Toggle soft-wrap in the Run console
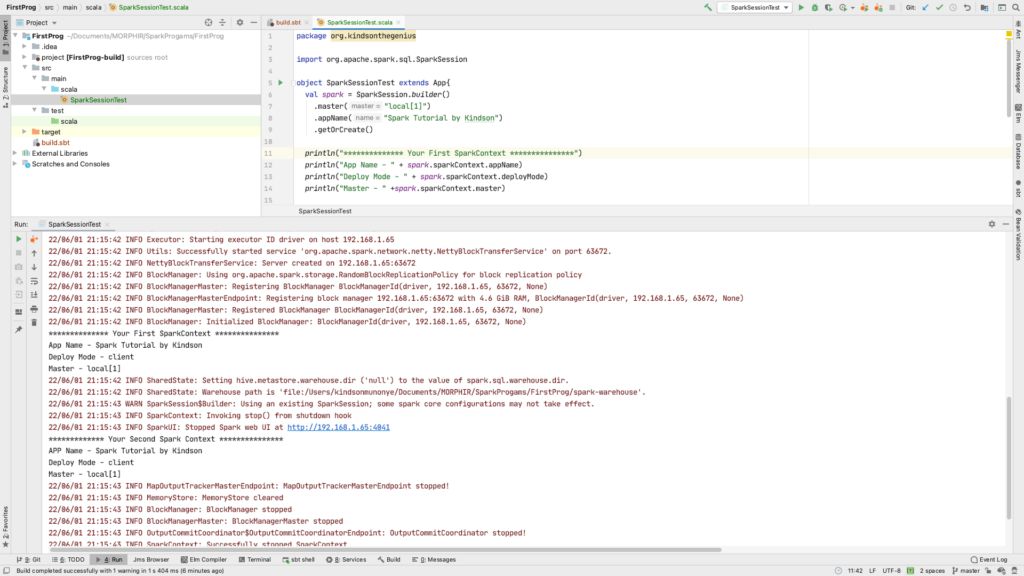 click(34, 281)
